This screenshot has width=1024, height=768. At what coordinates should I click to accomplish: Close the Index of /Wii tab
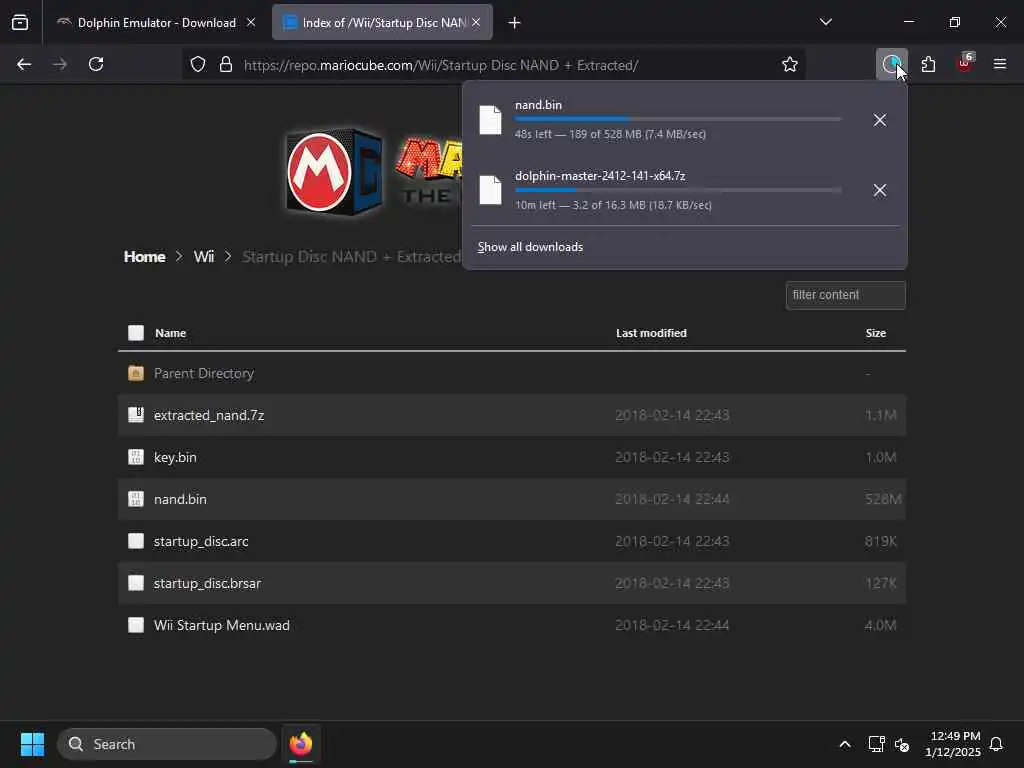pyautogui.click(x=476, y=22)
